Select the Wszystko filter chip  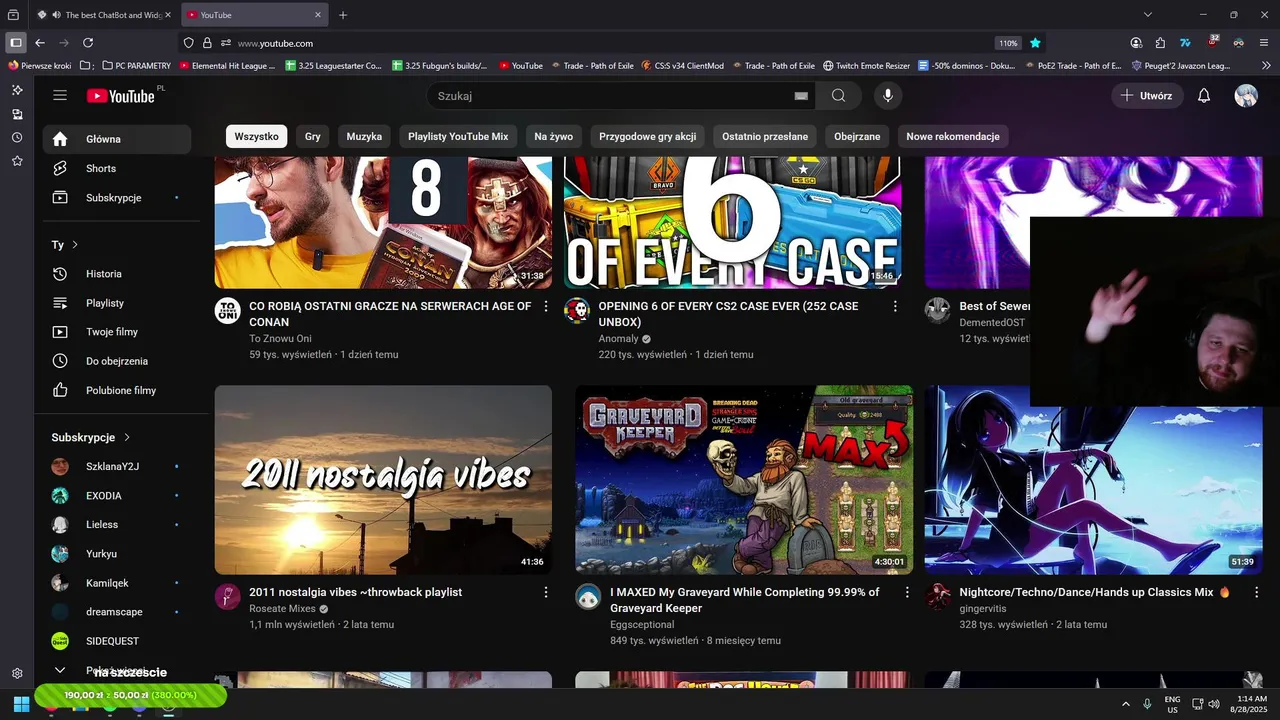coord(257,136)
